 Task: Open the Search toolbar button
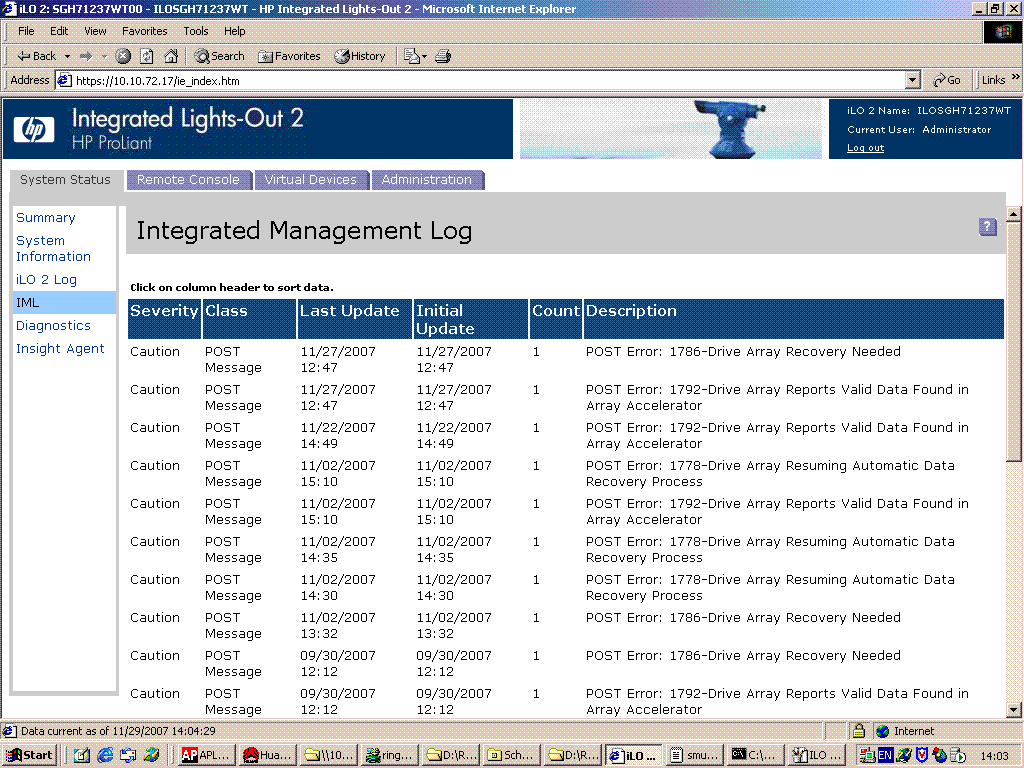pyautogui.click(x=219, y=56)
